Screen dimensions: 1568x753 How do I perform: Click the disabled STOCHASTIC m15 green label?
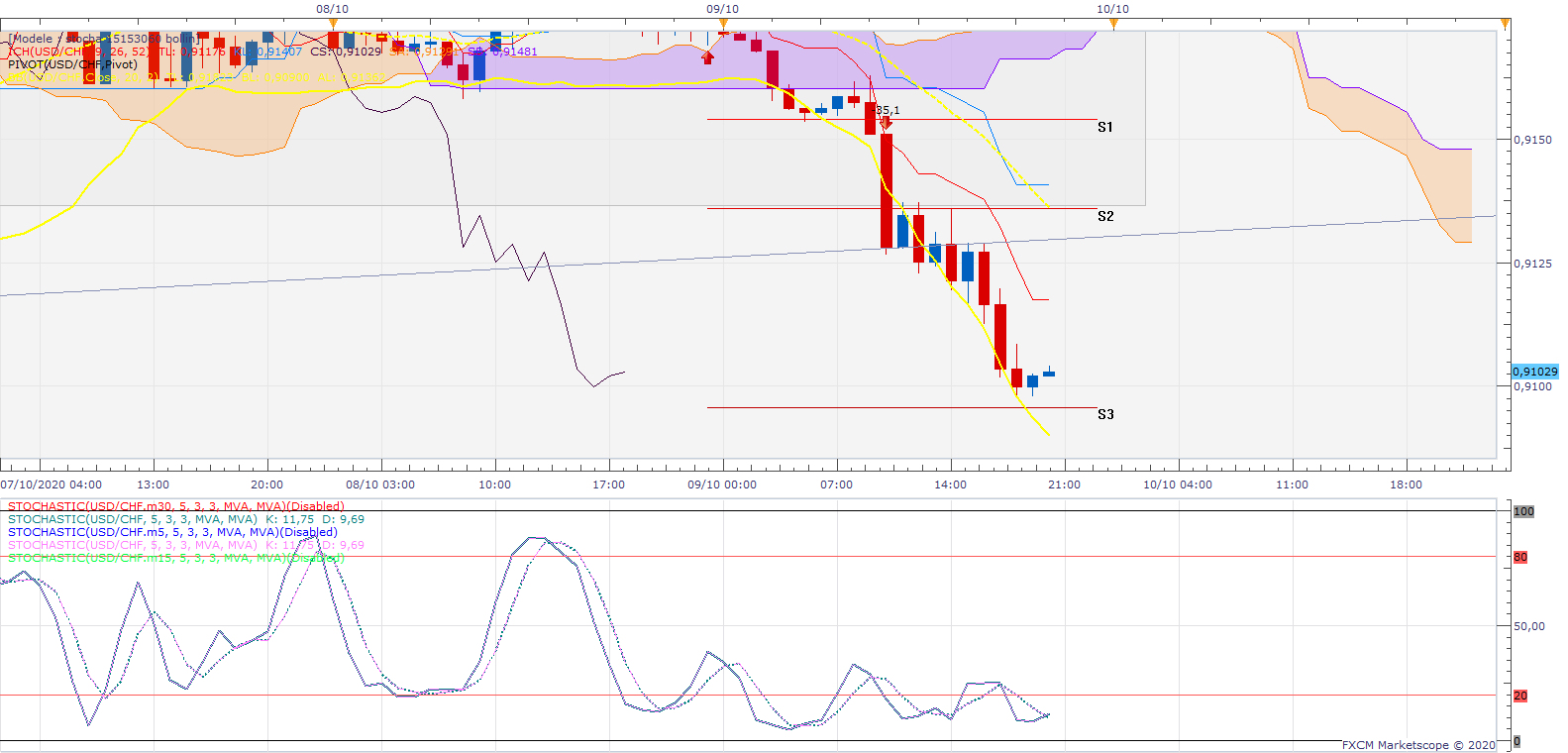[175, 558]
